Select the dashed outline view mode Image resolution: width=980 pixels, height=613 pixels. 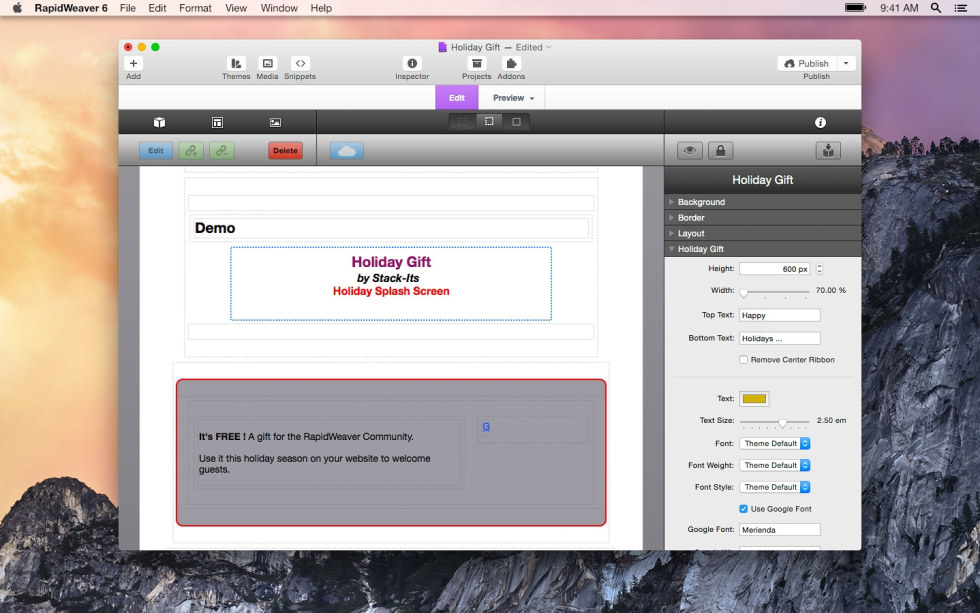click(x=489, y=122)
